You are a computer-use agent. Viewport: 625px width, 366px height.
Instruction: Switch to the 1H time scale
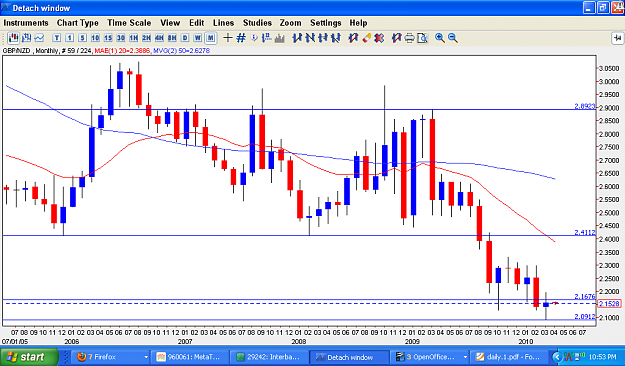tap(134, 38)
